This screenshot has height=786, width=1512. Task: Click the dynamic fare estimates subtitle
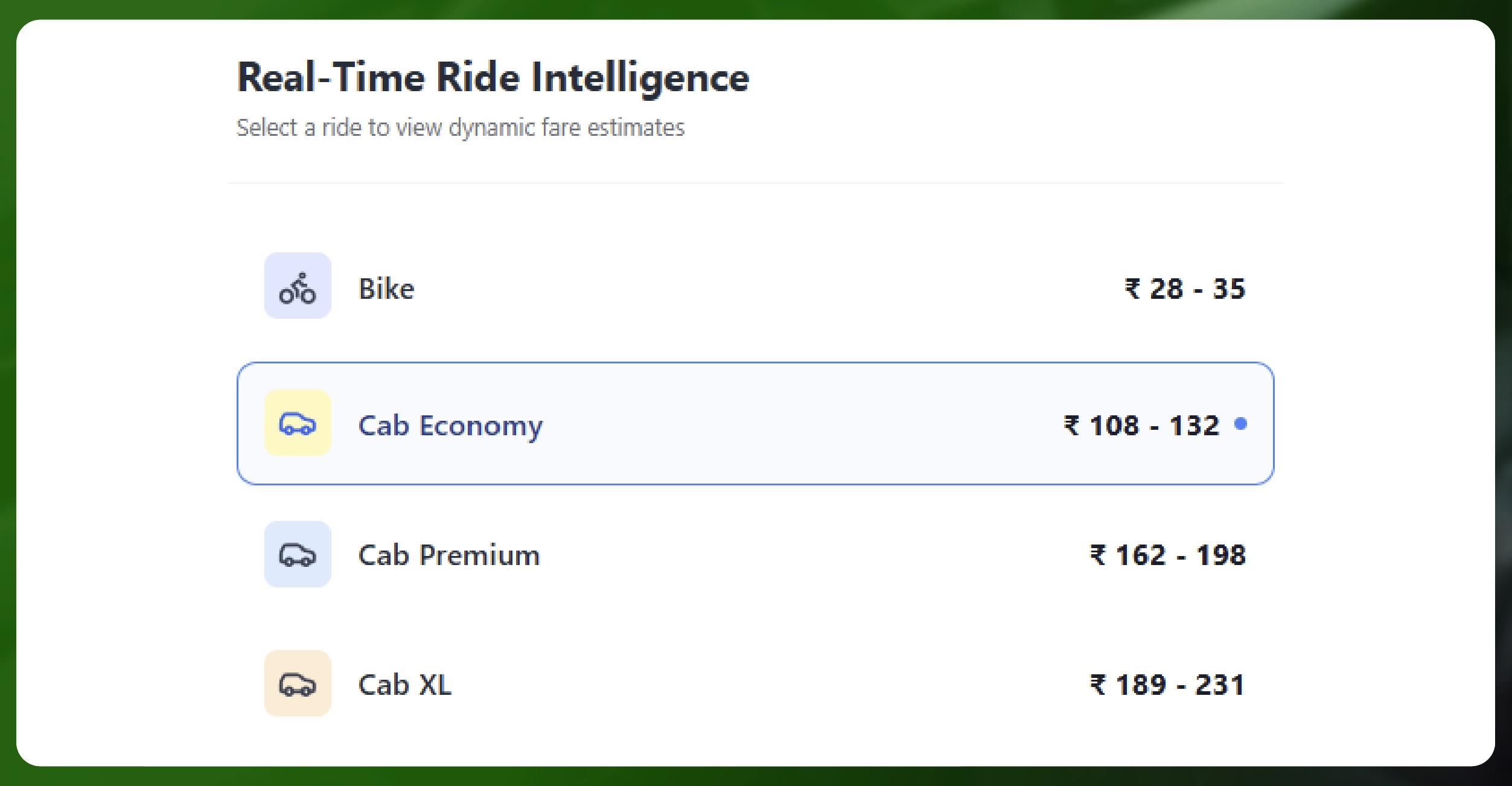tap(460, 128)
